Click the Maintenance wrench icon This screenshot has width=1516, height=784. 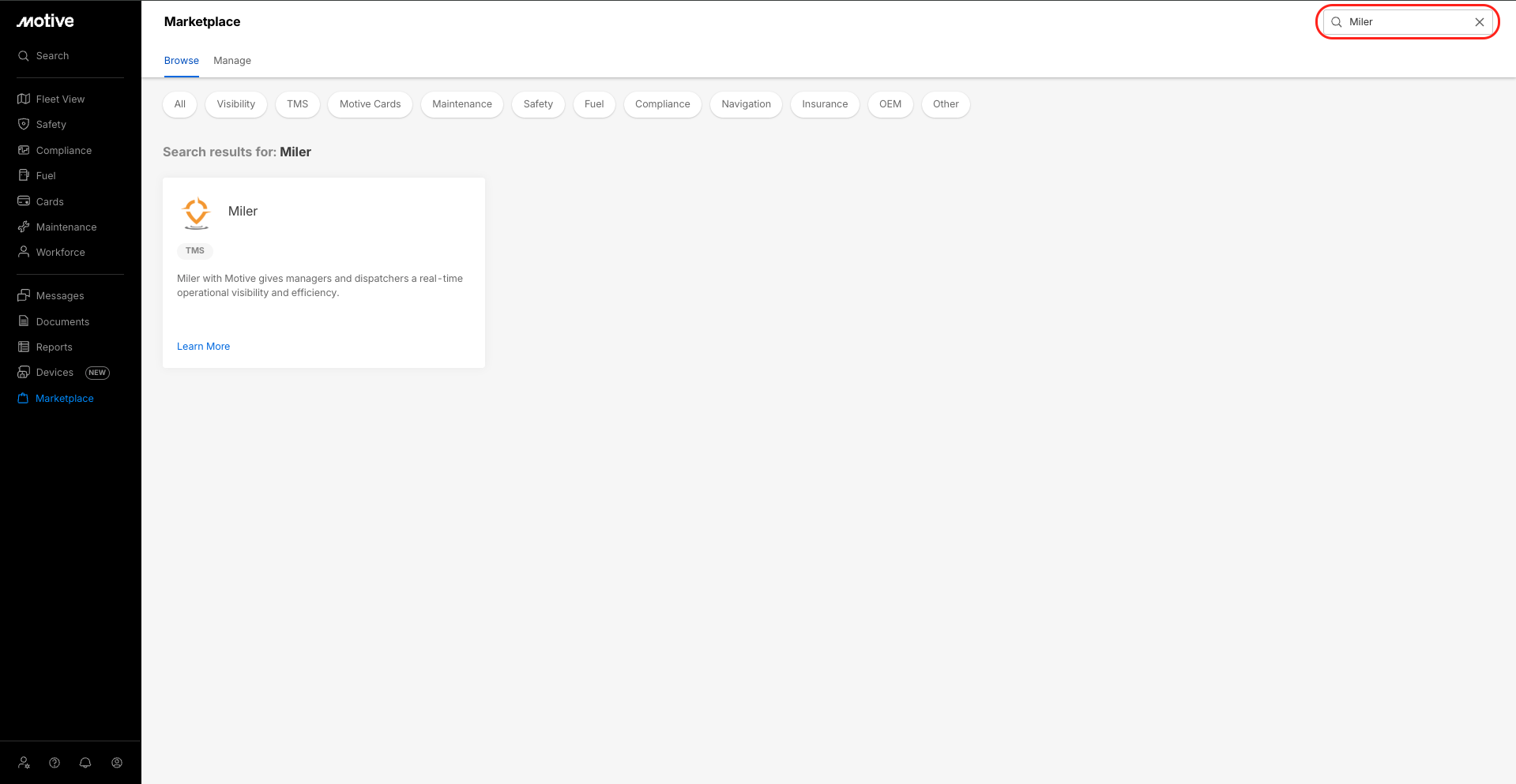tap(24, 227)
